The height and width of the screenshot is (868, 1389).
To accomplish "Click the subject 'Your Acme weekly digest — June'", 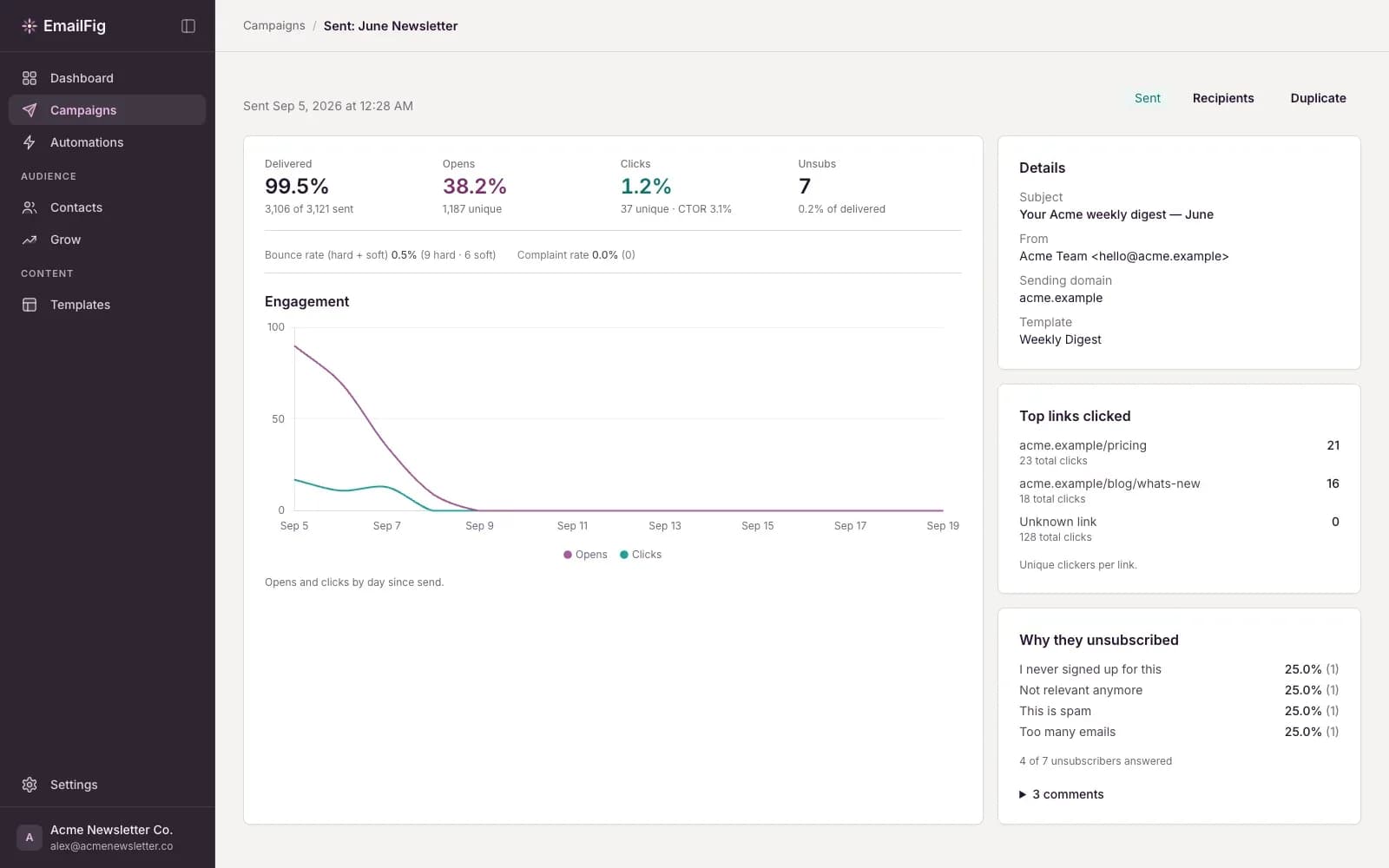I will coord(1116,214).
